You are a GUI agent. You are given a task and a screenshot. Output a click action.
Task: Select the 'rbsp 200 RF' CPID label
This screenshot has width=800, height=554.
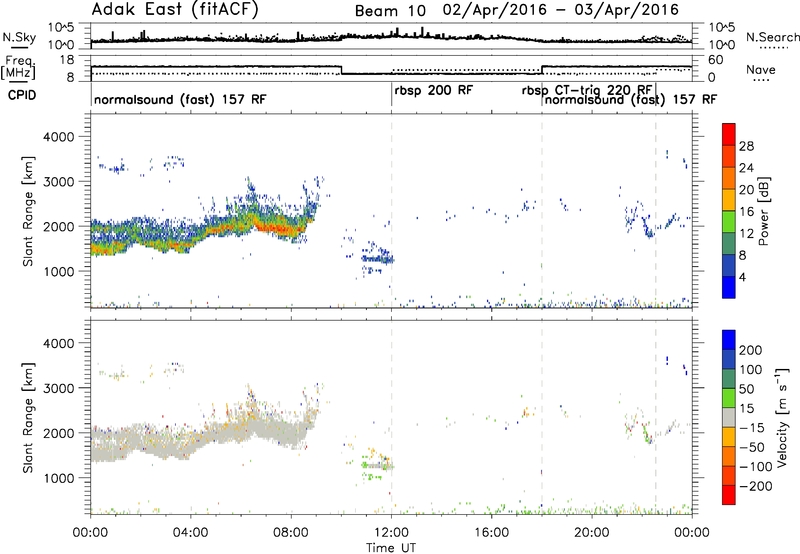tap(434, 90)
